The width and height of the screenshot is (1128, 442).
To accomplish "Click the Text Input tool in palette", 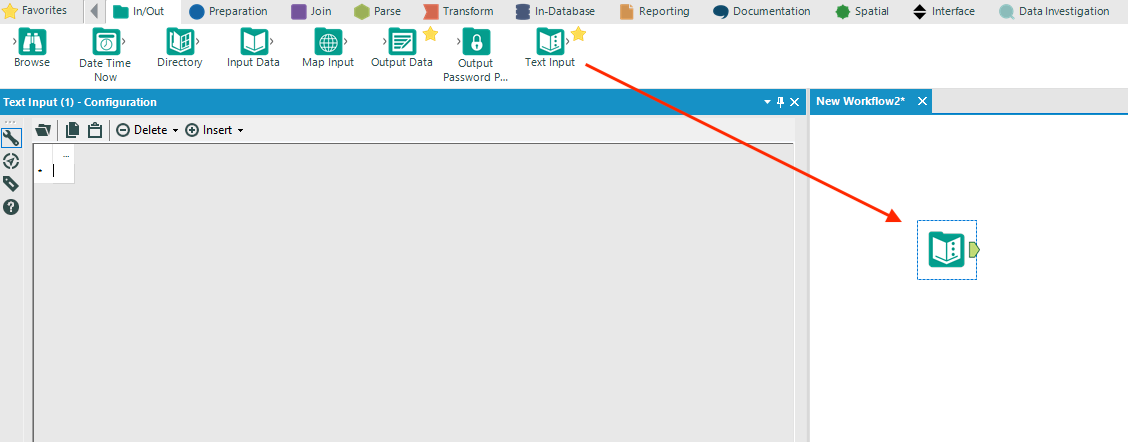I will click(x=550, y=42).
